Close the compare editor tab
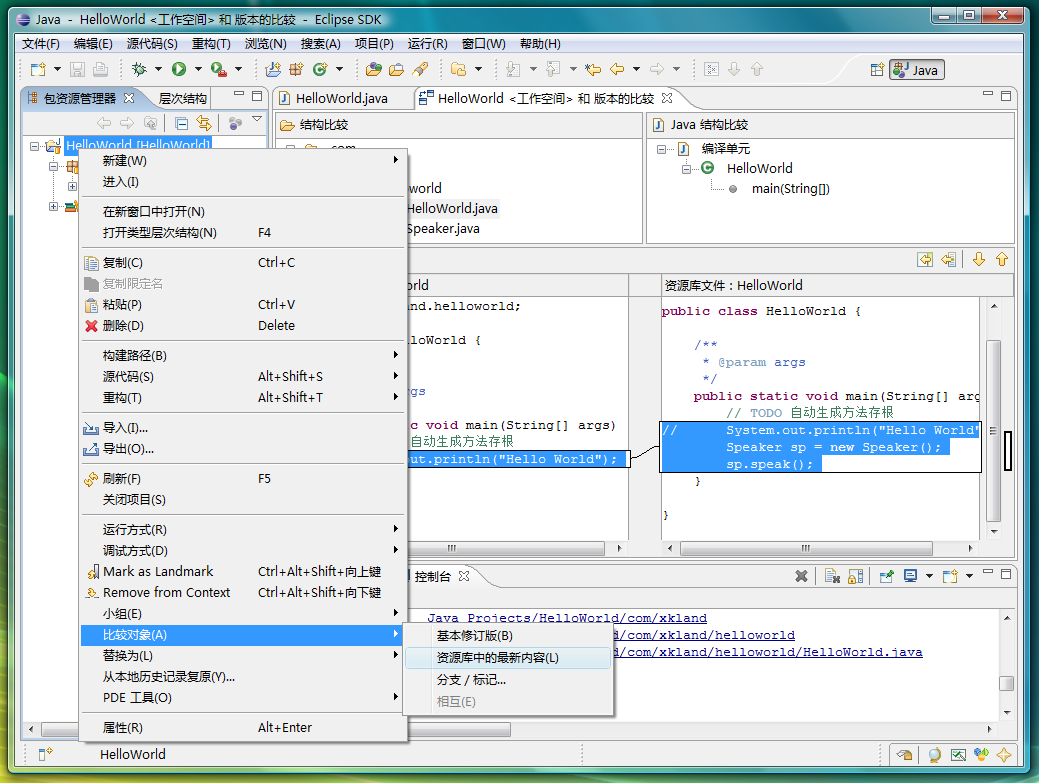Viewport: 1039px width, 783px height. coord(667,98)
